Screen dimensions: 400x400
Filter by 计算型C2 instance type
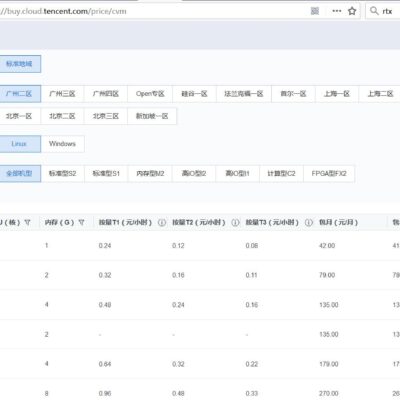281,173
